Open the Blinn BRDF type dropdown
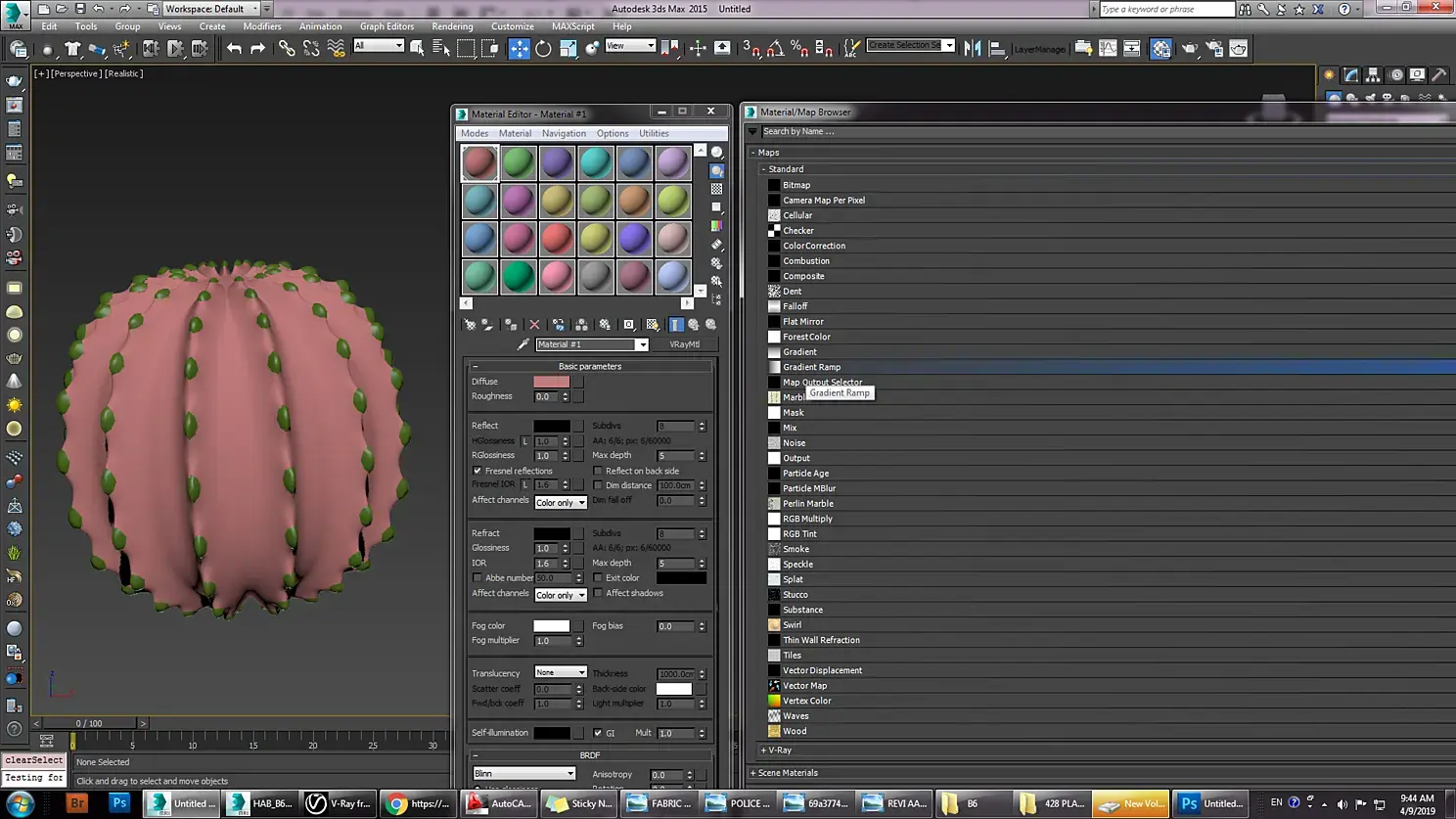 pos(523,774)
